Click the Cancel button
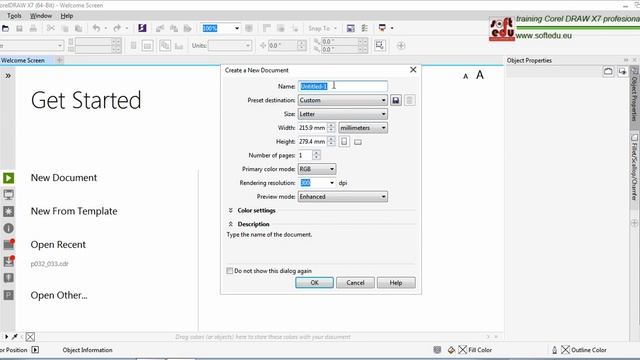The height and width of the screenshot is (360, 640). (x=355, y=282)
